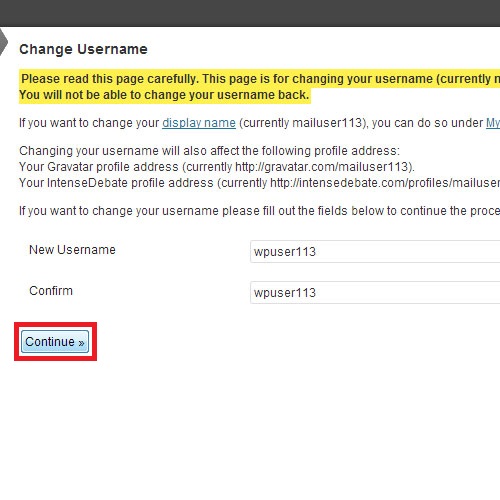The width and height of the screenshot is (500, 500).
Task: Click the highlighted 'Please read this page carefully' line
Action: point(260,79)
